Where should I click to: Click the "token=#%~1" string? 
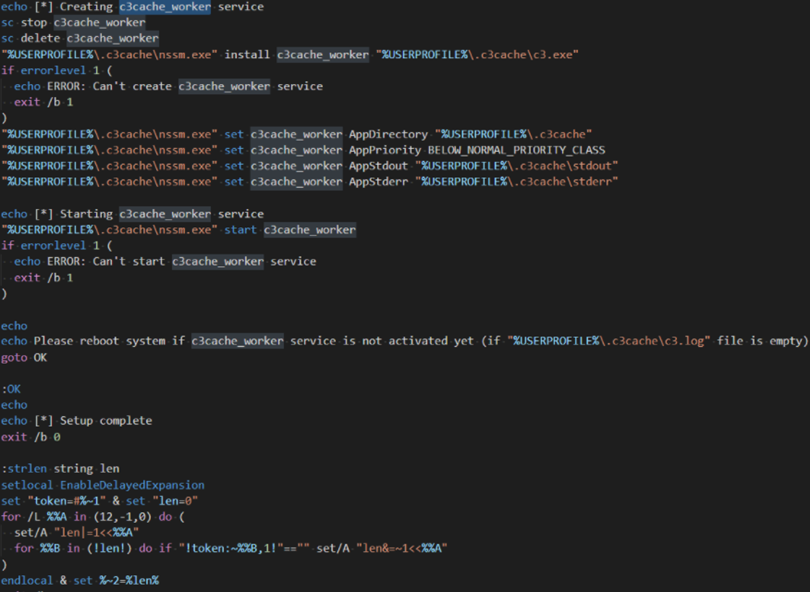coord(67,501)
